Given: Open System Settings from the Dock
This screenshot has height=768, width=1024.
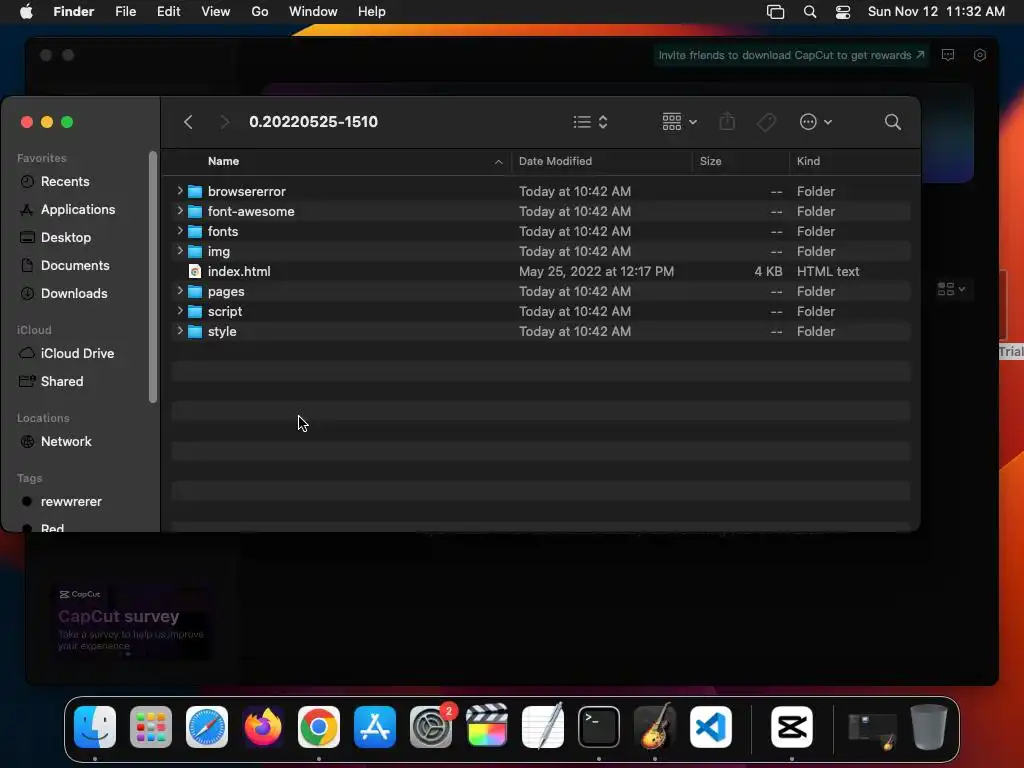Looking at the screenshot, I should tap(431, 727).
